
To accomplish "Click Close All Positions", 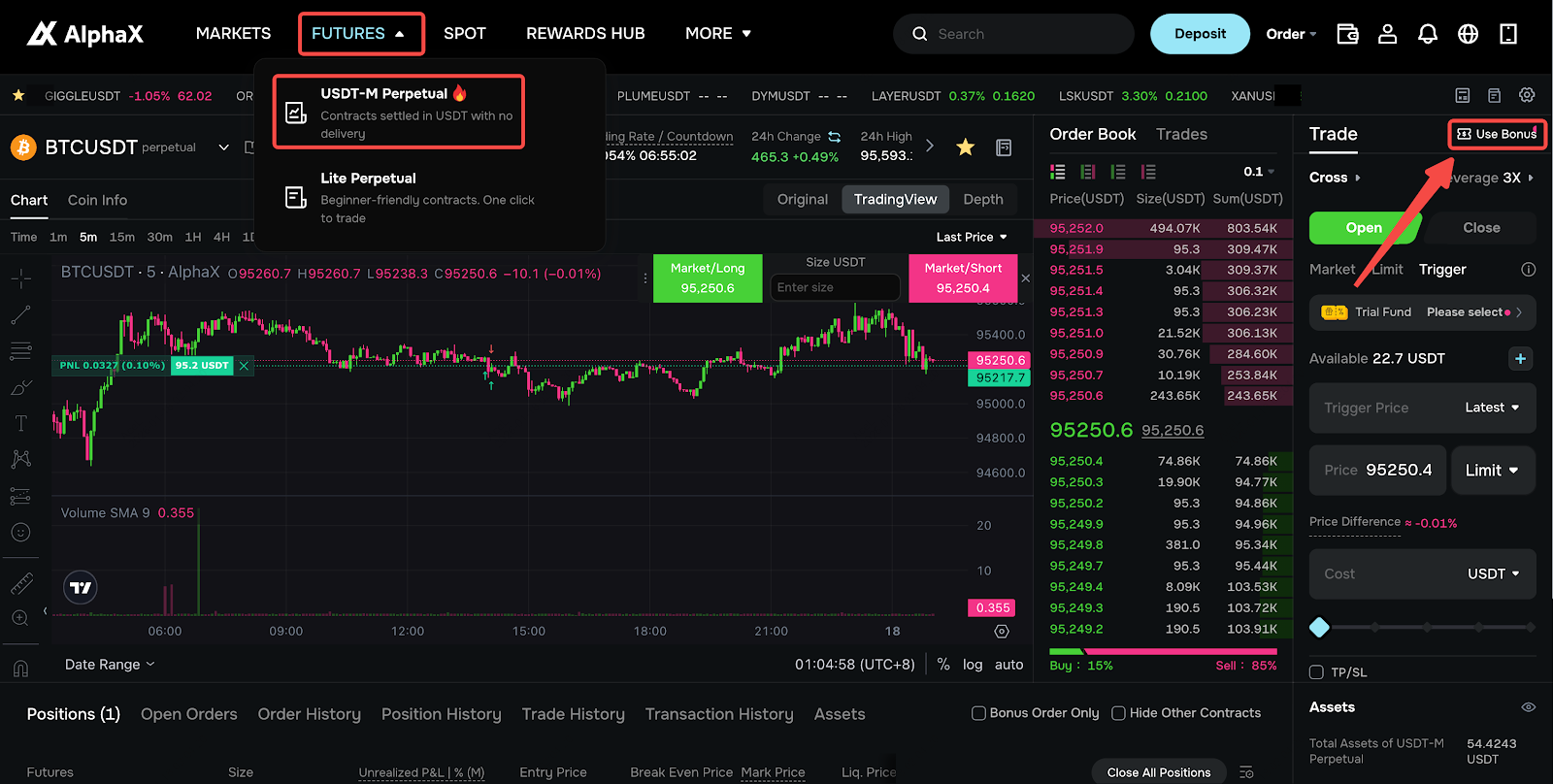I will (x=1159, y=772).
